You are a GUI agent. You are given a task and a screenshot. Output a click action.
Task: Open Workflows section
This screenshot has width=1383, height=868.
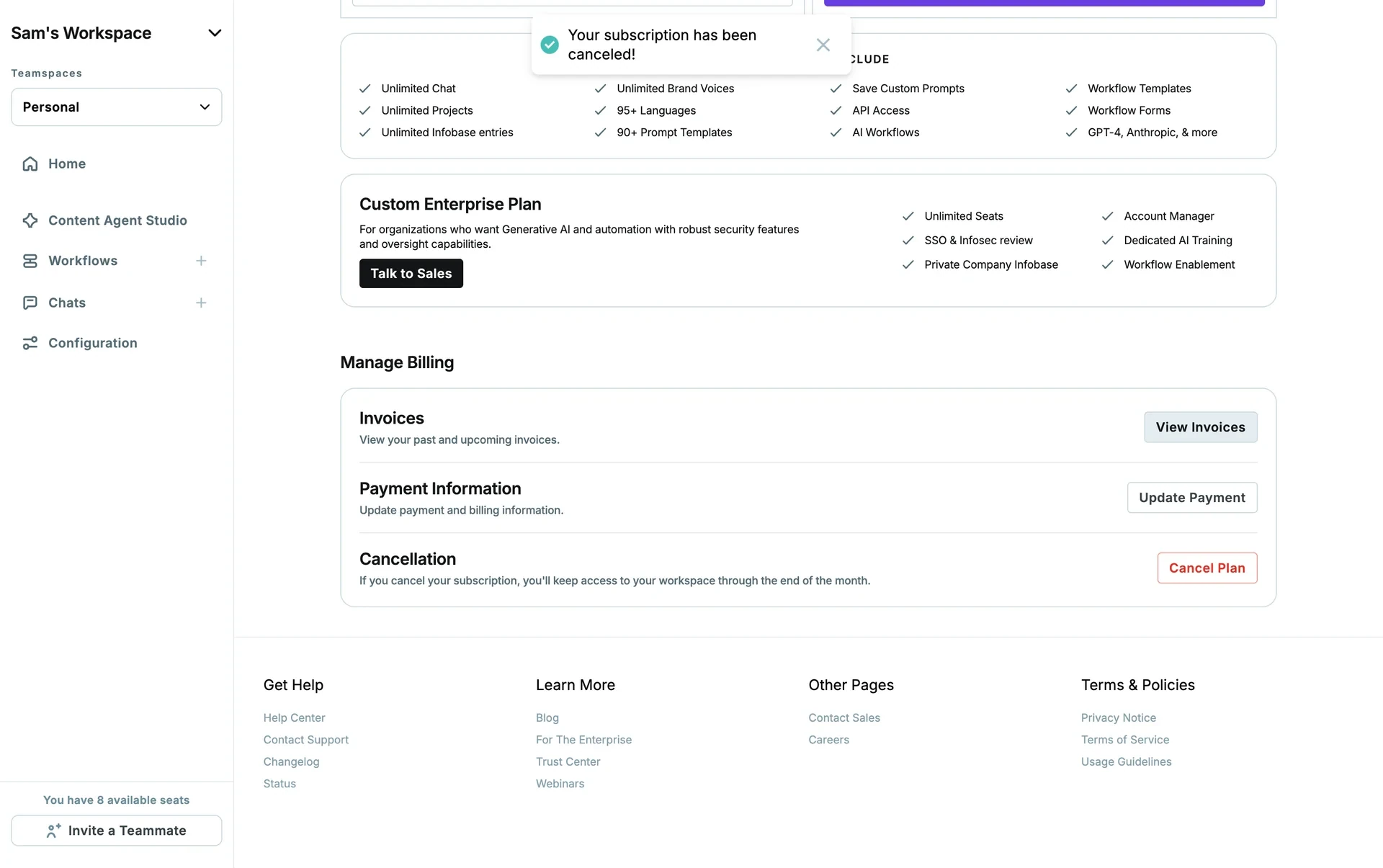click(83, 261)
